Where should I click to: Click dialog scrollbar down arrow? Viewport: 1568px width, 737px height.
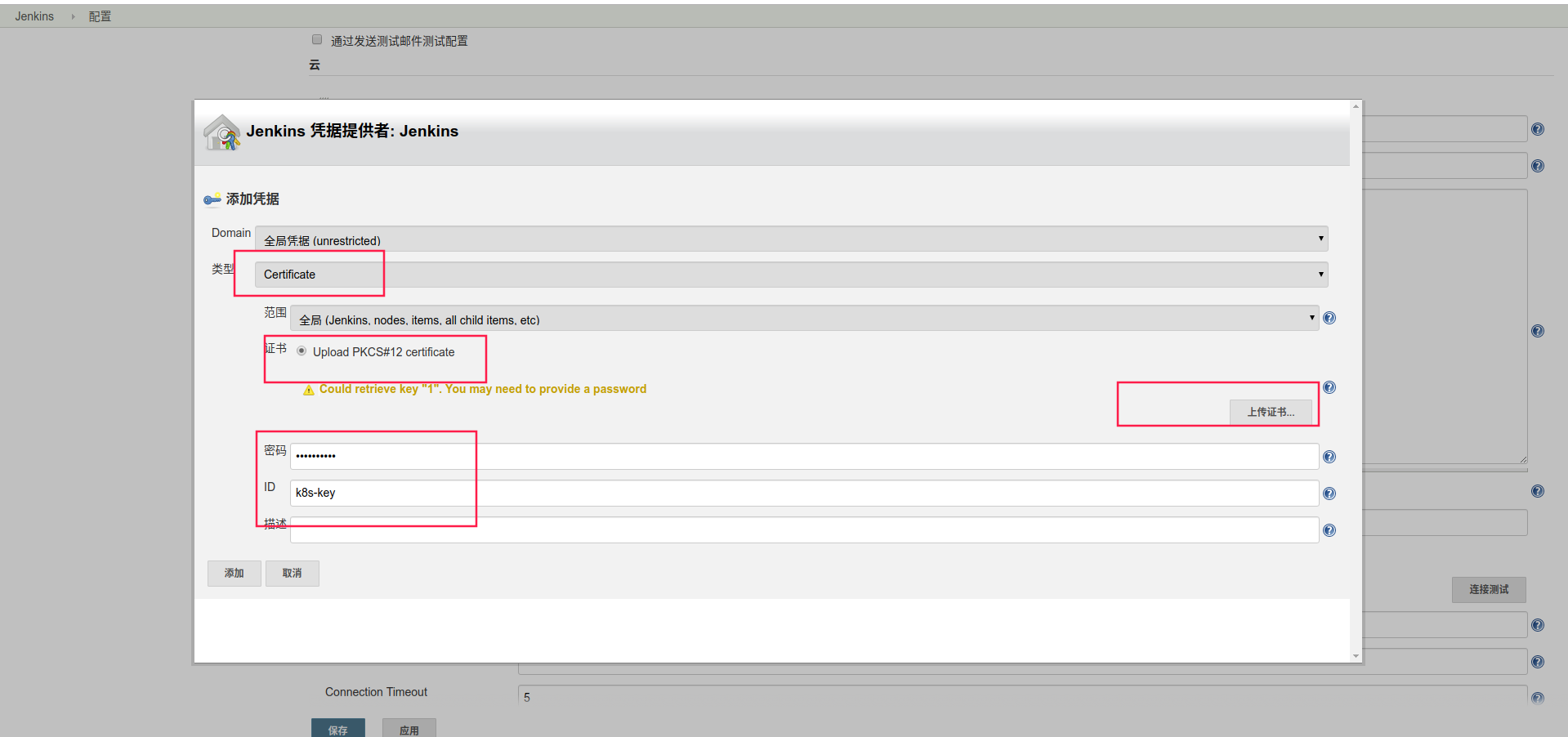click(1356, 656)
